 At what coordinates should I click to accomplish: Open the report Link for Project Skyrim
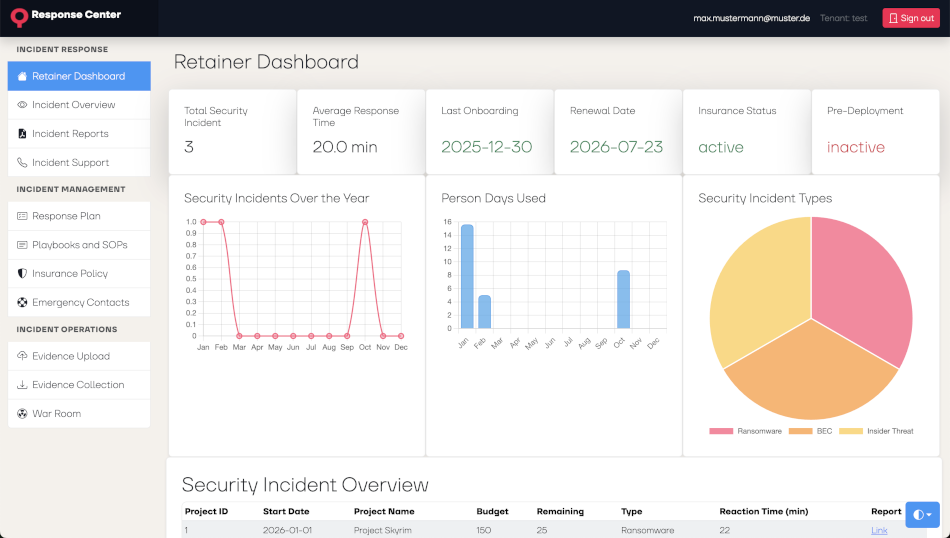879,530
